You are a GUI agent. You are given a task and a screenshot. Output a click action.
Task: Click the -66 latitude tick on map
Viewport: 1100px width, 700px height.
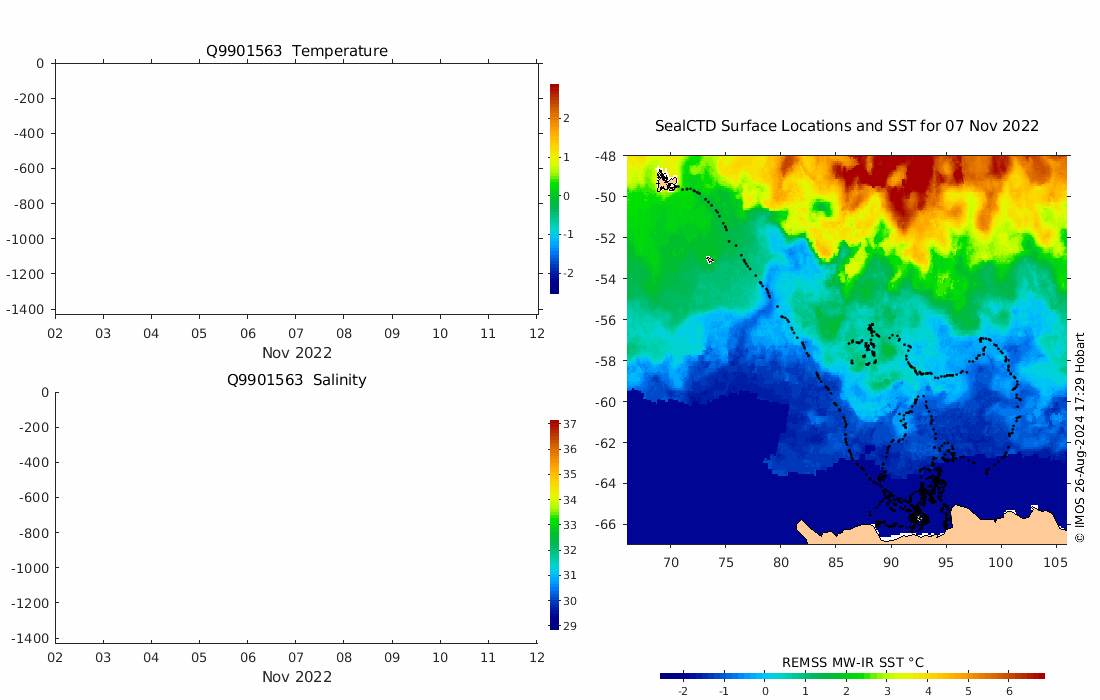click(605, 525)
